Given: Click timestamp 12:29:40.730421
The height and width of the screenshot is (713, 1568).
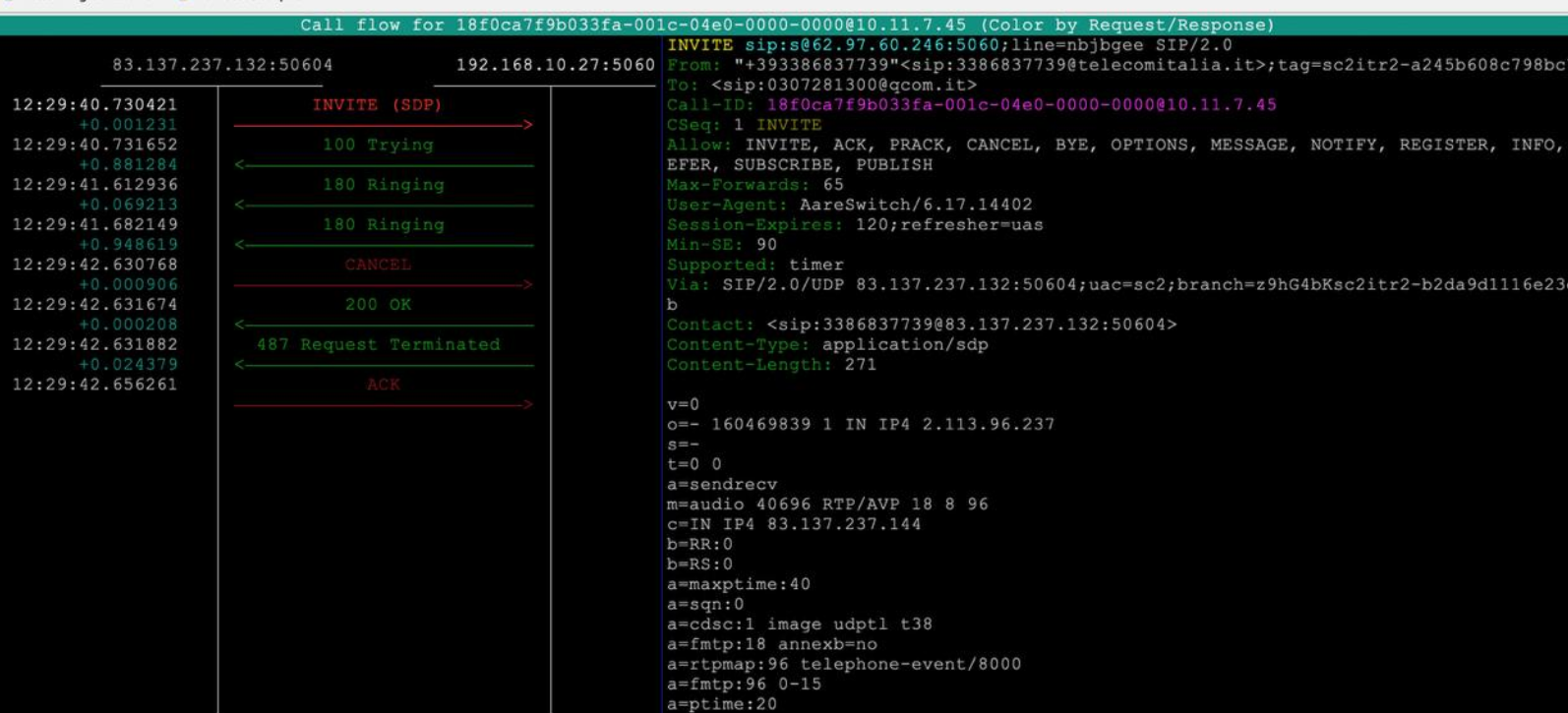Looking at the screenshot, I should click(94, 105).
